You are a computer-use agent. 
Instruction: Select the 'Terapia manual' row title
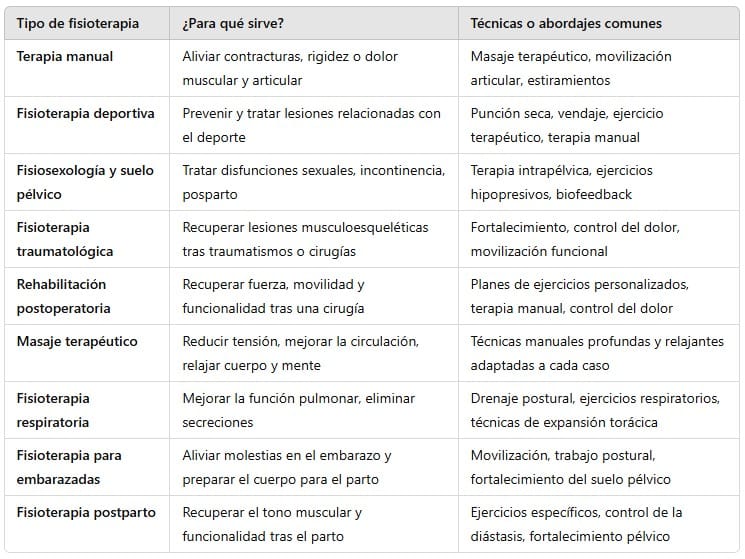pos(65,57)
